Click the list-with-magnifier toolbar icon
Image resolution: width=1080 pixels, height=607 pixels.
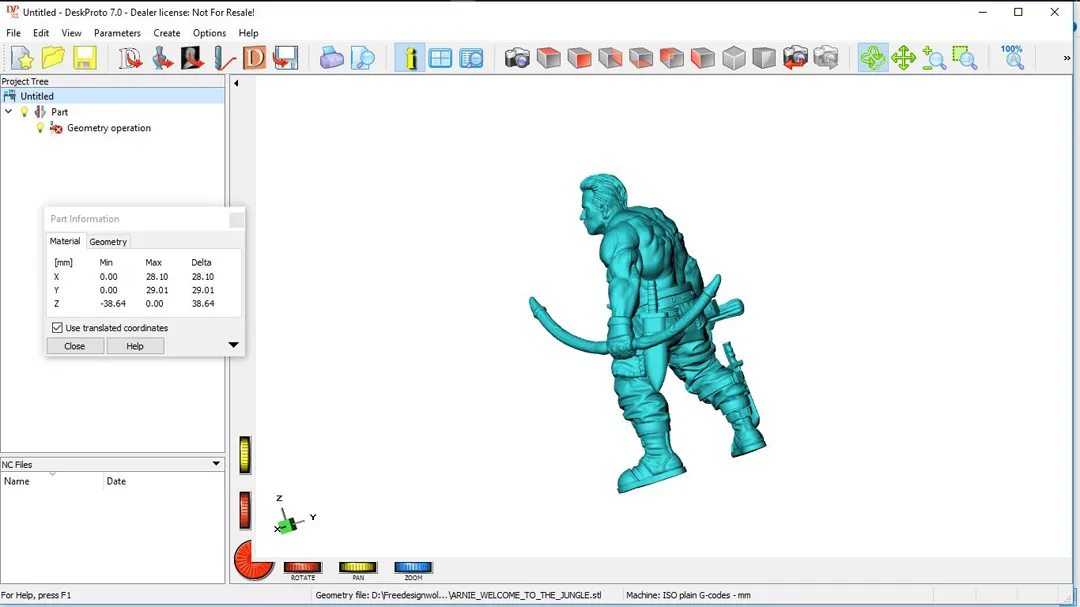471,58
